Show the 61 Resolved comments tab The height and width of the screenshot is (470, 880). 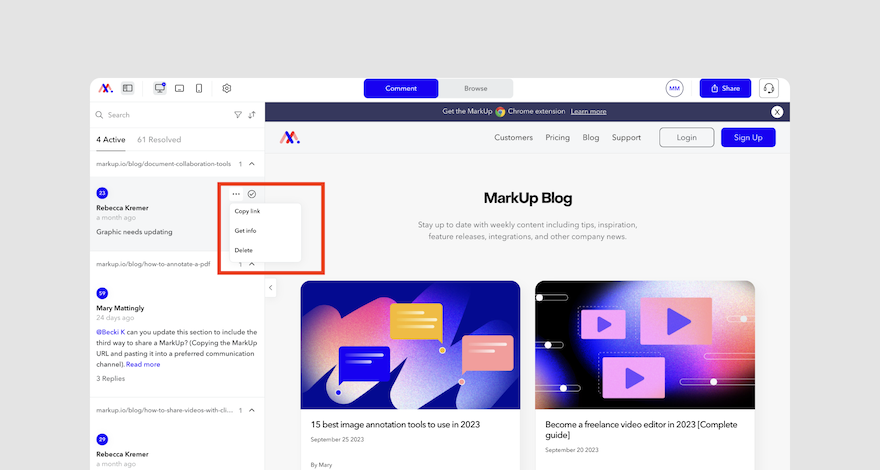[x=159, y=139]
